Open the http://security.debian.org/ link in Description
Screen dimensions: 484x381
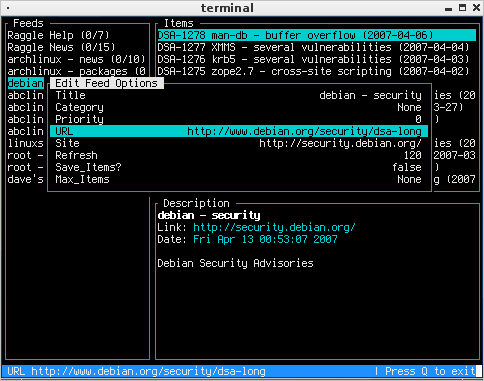pyautogui.click(x=274, y=227)
